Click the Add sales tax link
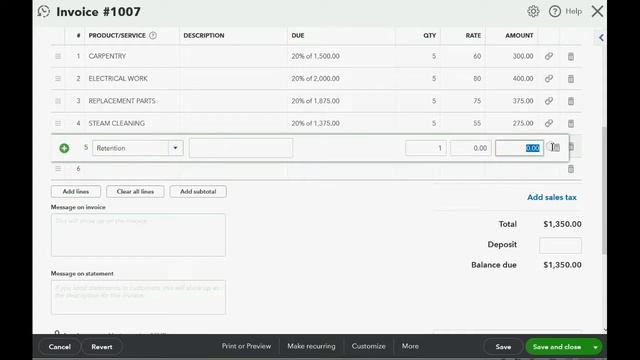The width and height of the screenshot is (640, 360). 552,198
